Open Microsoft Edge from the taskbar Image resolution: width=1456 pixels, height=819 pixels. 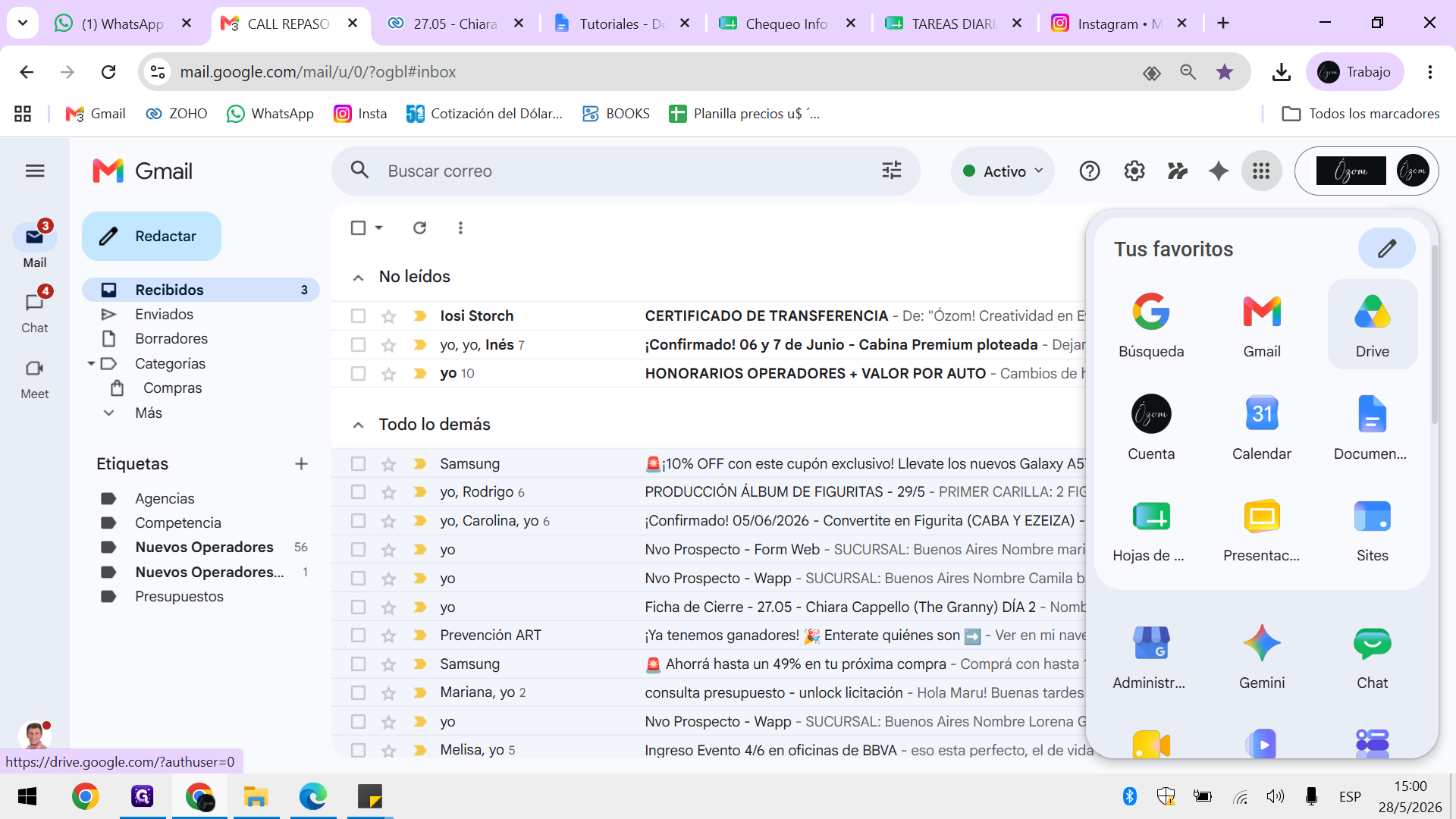(x=312, y=796)
